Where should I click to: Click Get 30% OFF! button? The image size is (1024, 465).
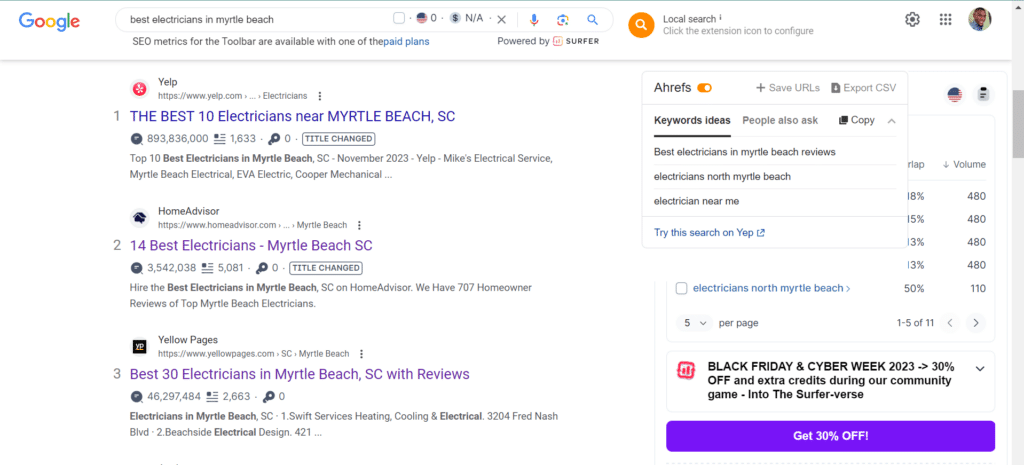831,436
